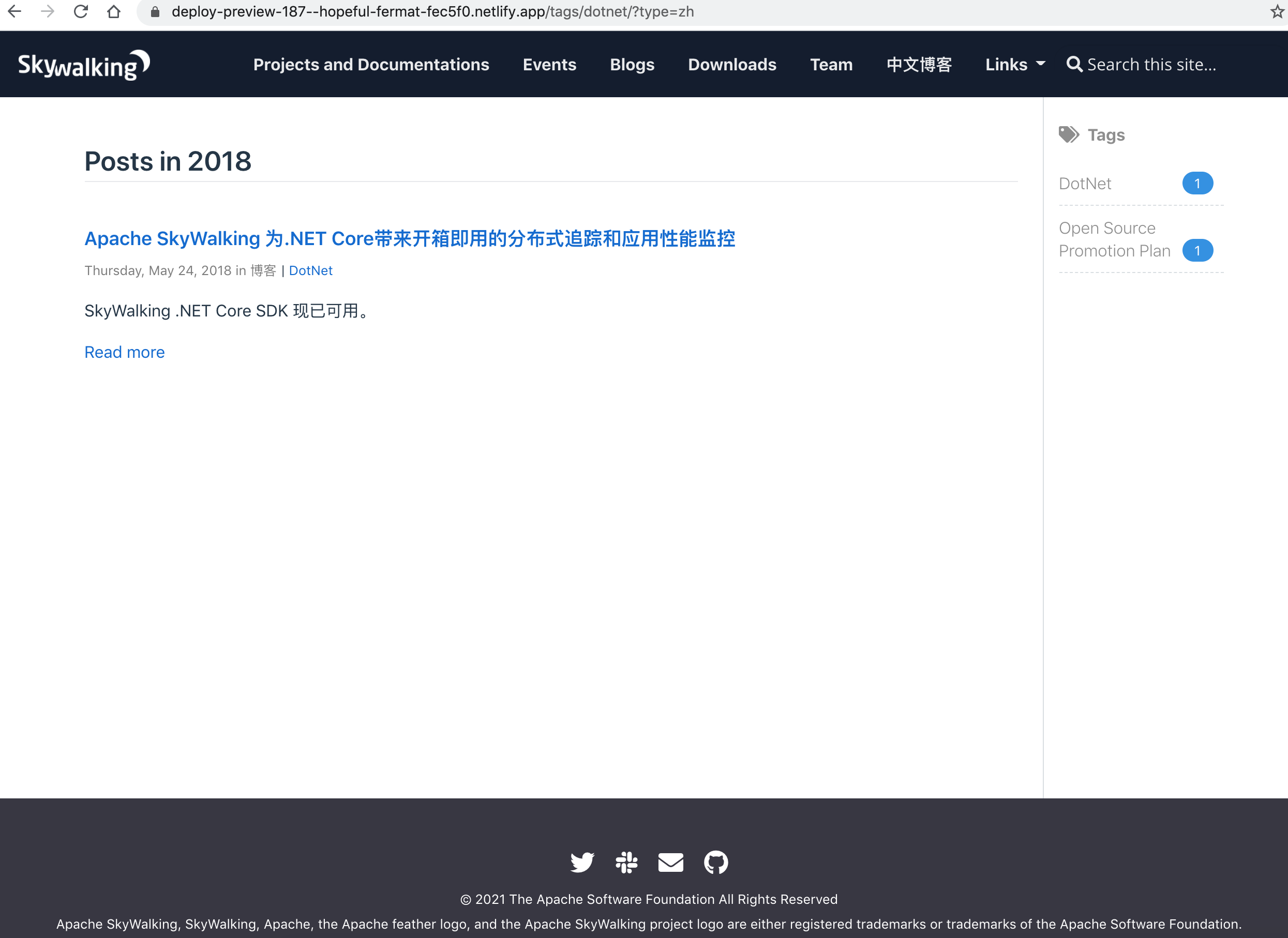This screenshot has height=938, width=1288.
Task: Reload the page with refresh icon
Action: (x=81, y=12)
